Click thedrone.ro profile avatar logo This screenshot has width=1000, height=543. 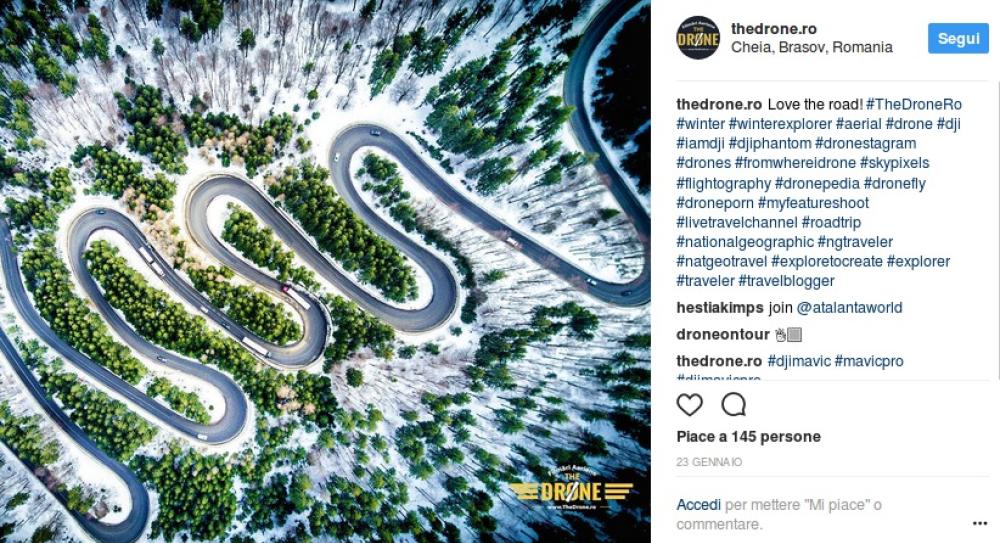click(698, 38)
